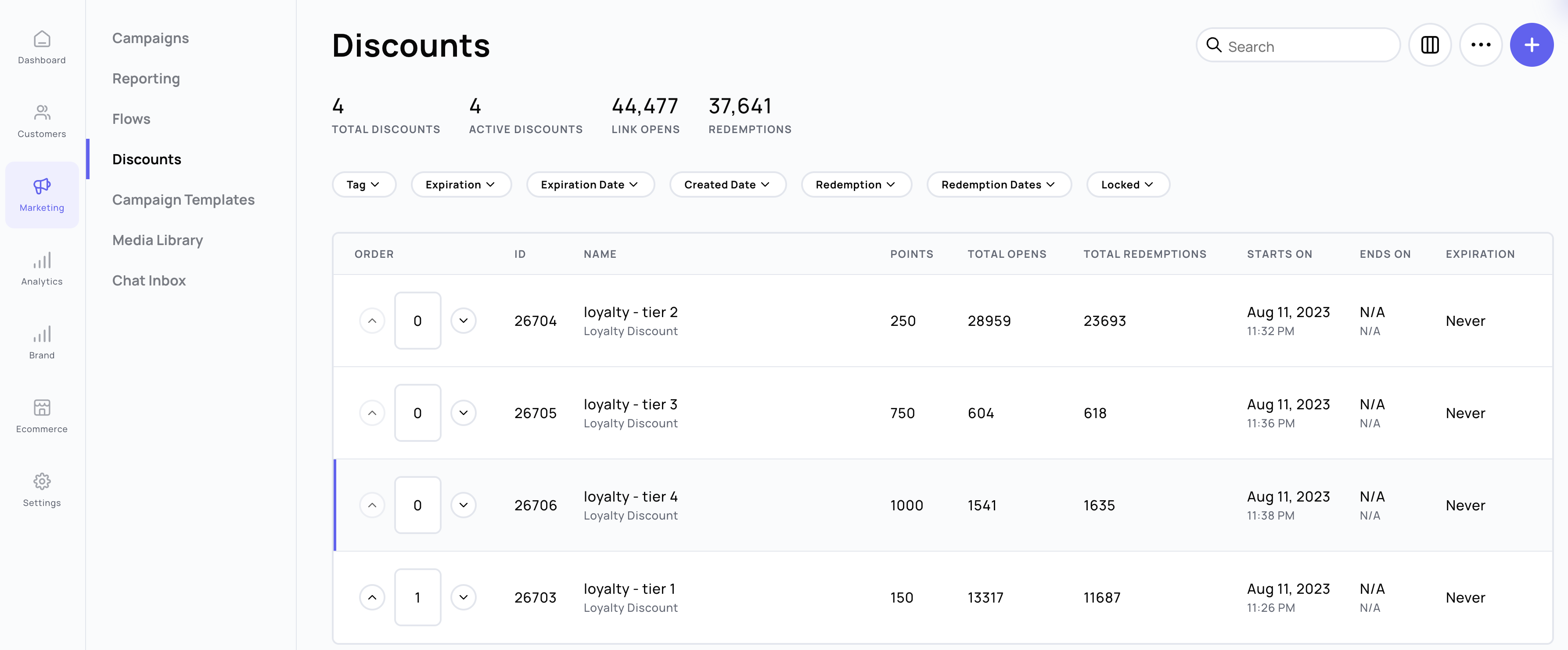Move loyalty tier 1 order up
Viewport: 1568px width, 650px height.
point(372,598)
